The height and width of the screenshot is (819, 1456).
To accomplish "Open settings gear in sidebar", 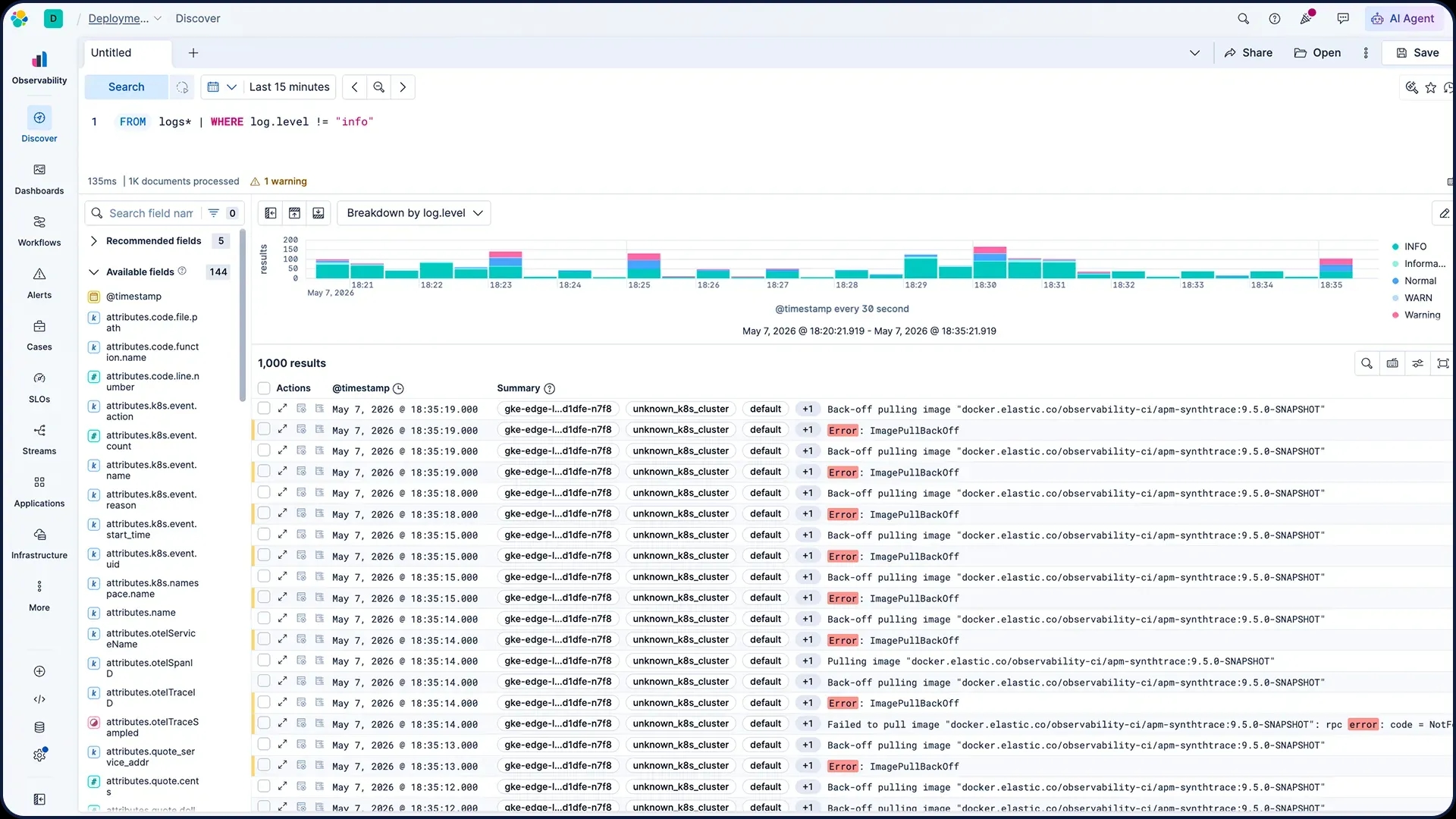I will click(39, 755).
